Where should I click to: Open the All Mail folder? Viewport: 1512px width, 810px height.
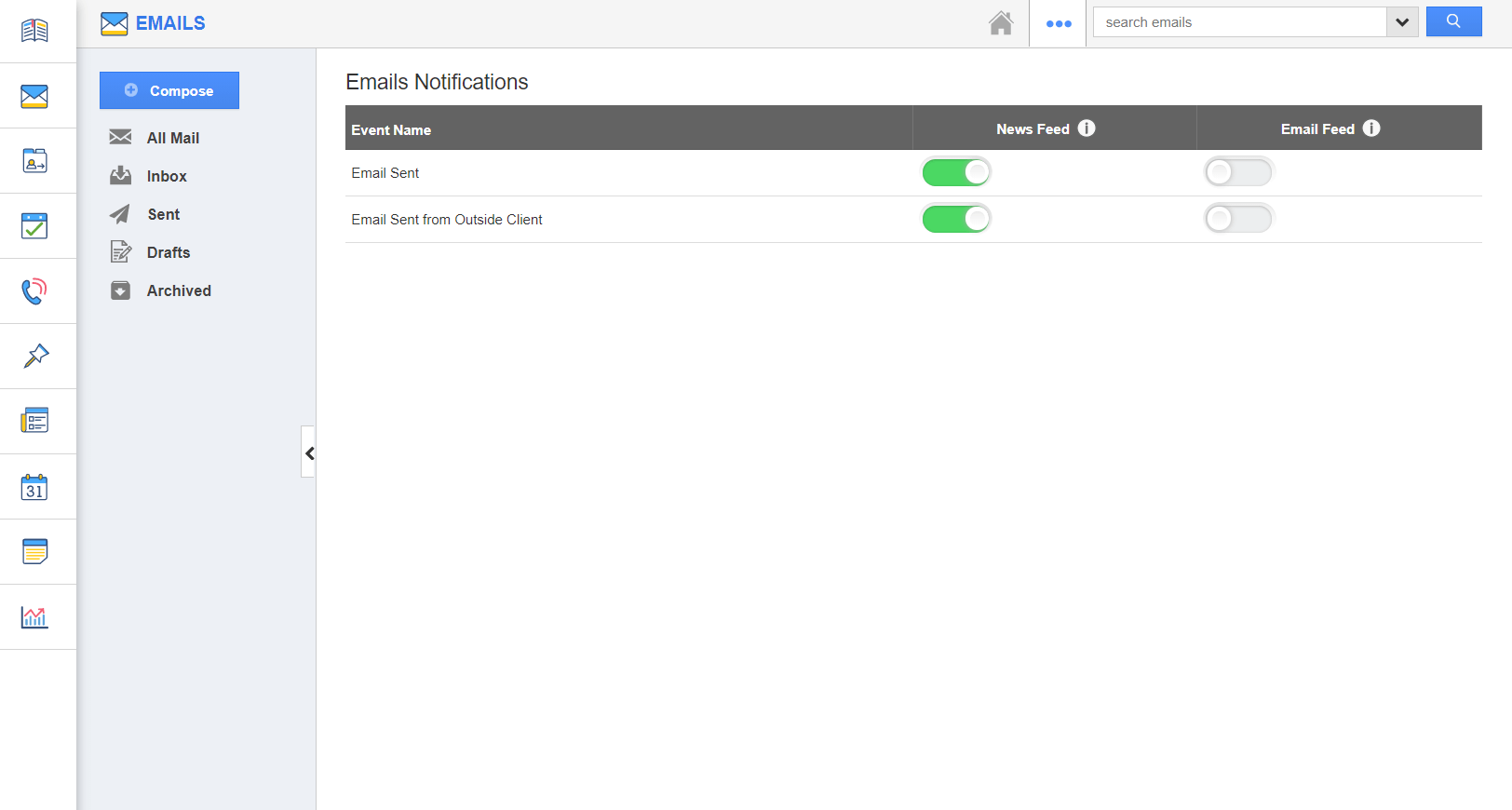pyautogui.click(x=173, y=138)
